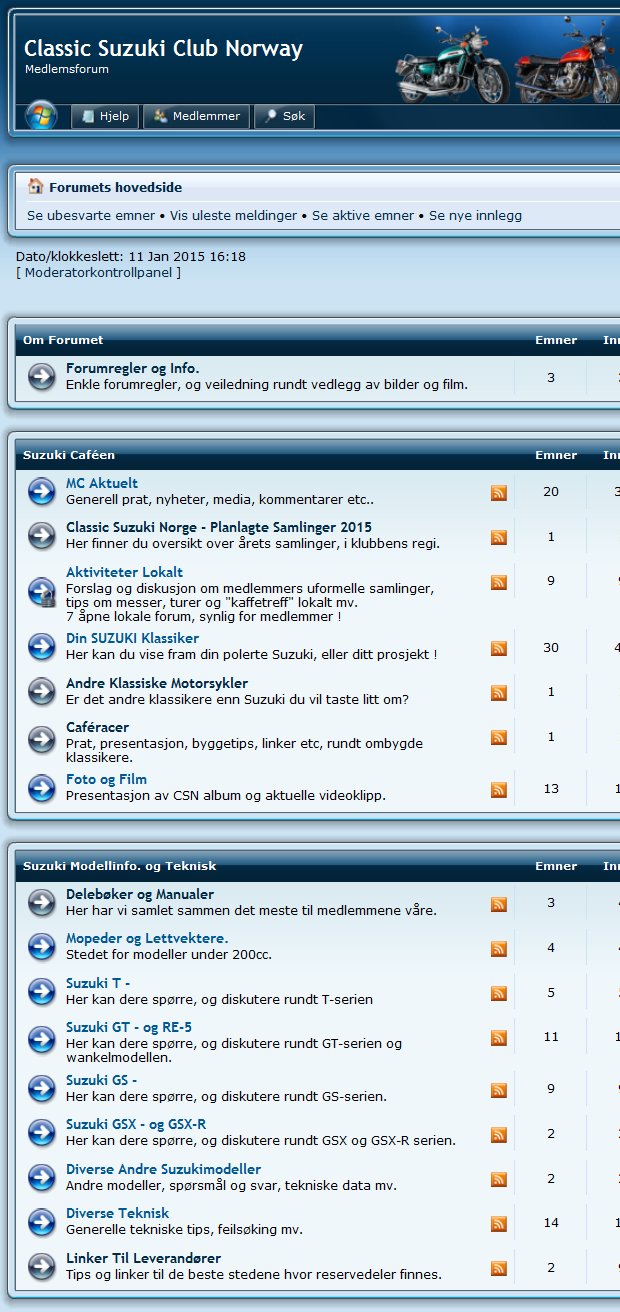The image size is (620, 1312).
Task: Open Suzuki T - forum
Action: coord(98,983)
